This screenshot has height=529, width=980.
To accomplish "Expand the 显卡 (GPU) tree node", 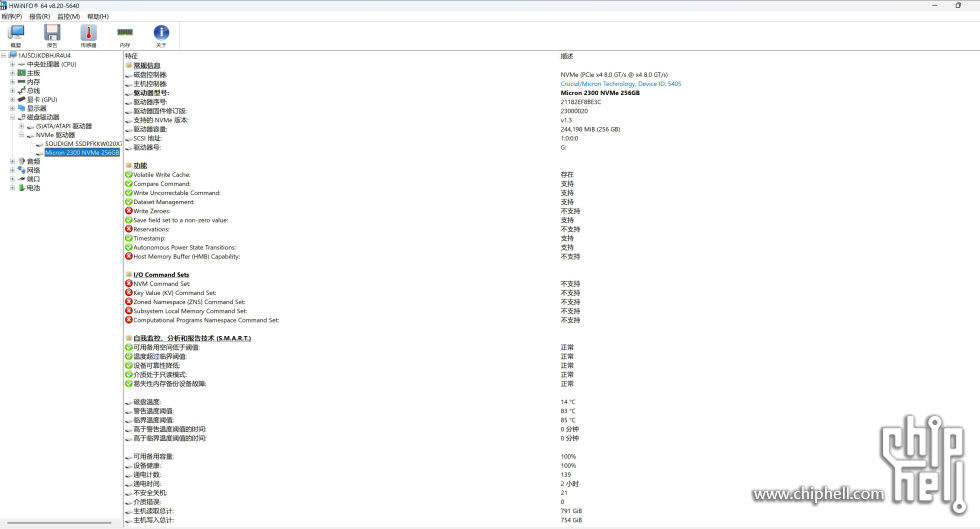I will 12,99.
